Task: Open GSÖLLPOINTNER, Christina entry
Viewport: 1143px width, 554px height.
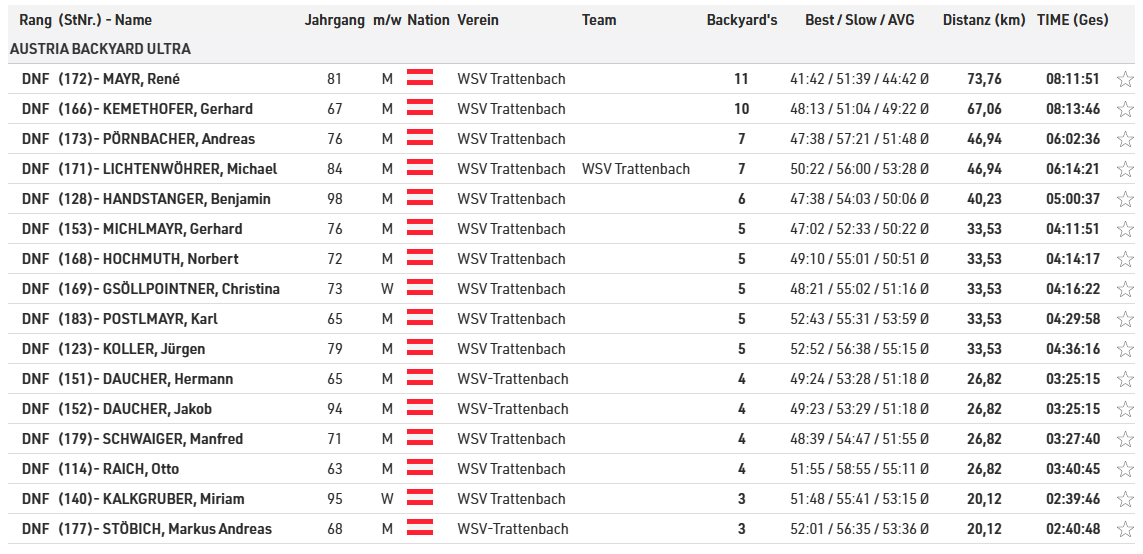Action: 191,289
